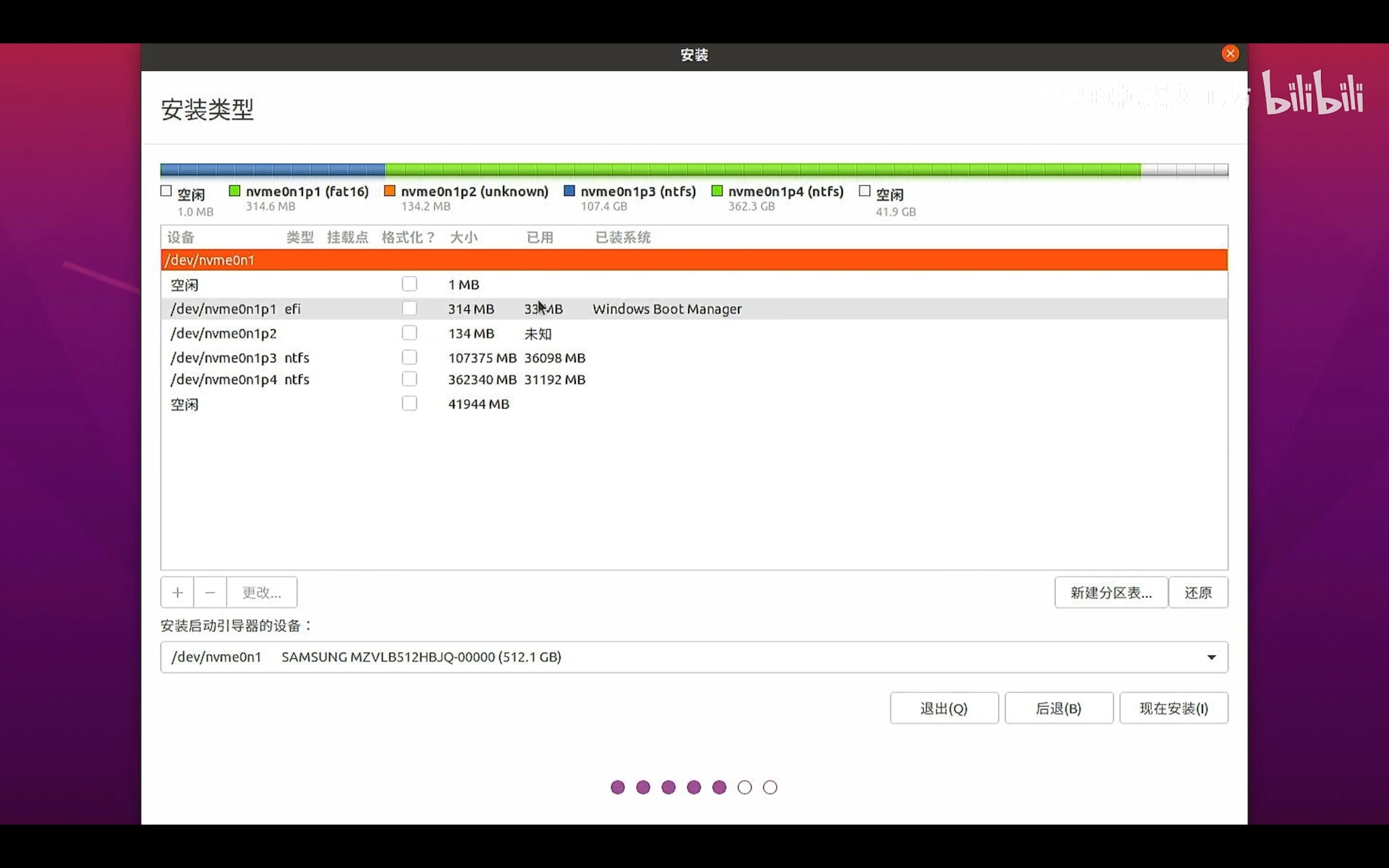This screenshot has width=1389, height=868.
Task: Select the /dev/nvme0n1p2 row
Action: point(694,334)
